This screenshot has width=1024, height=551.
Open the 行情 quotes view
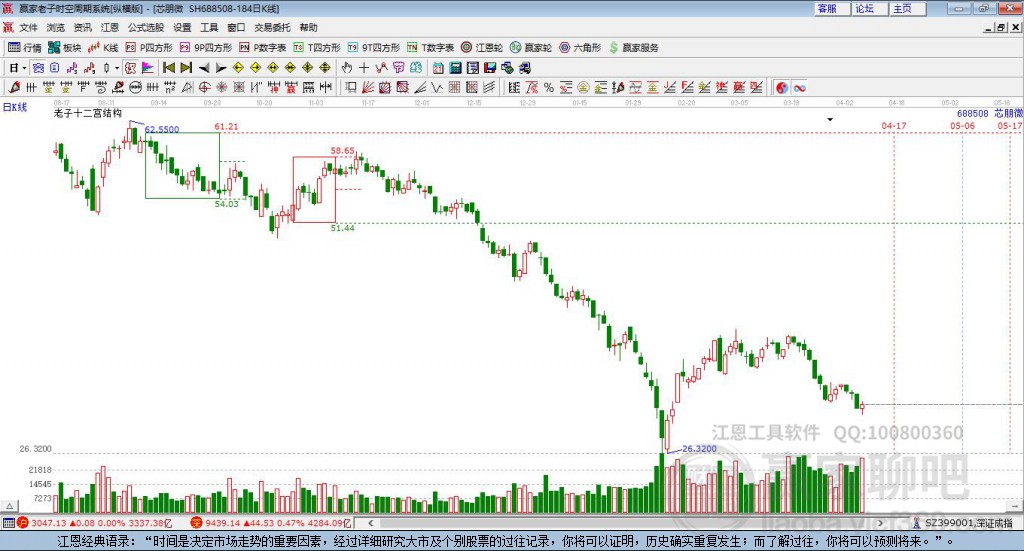(24, 48)
